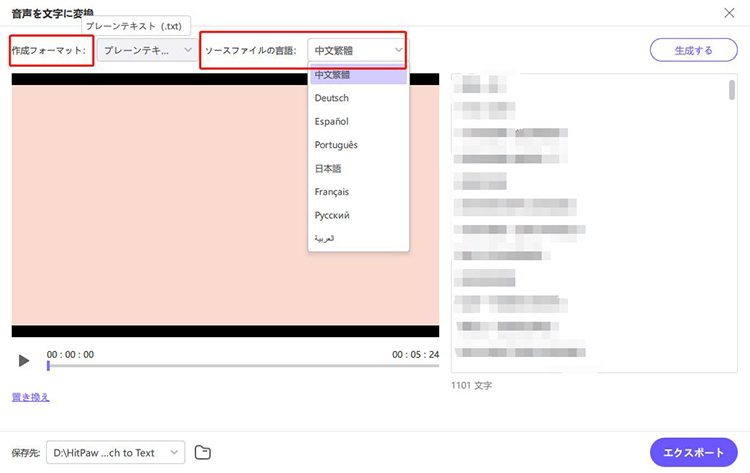Click the エクスポート export button
Screen dimensions: 750x473
[x=693, y=452]
